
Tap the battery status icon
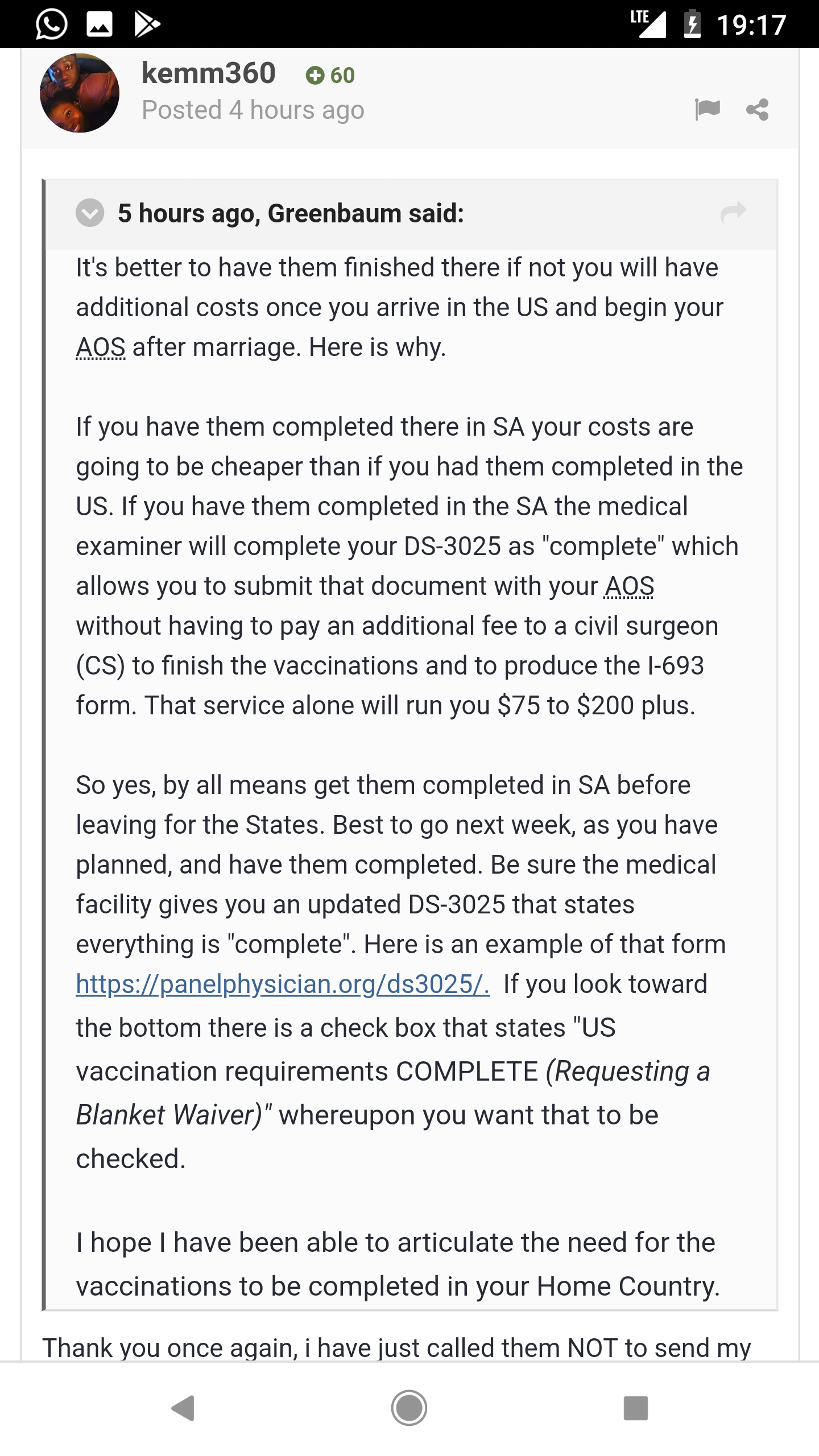pos(692,24)
